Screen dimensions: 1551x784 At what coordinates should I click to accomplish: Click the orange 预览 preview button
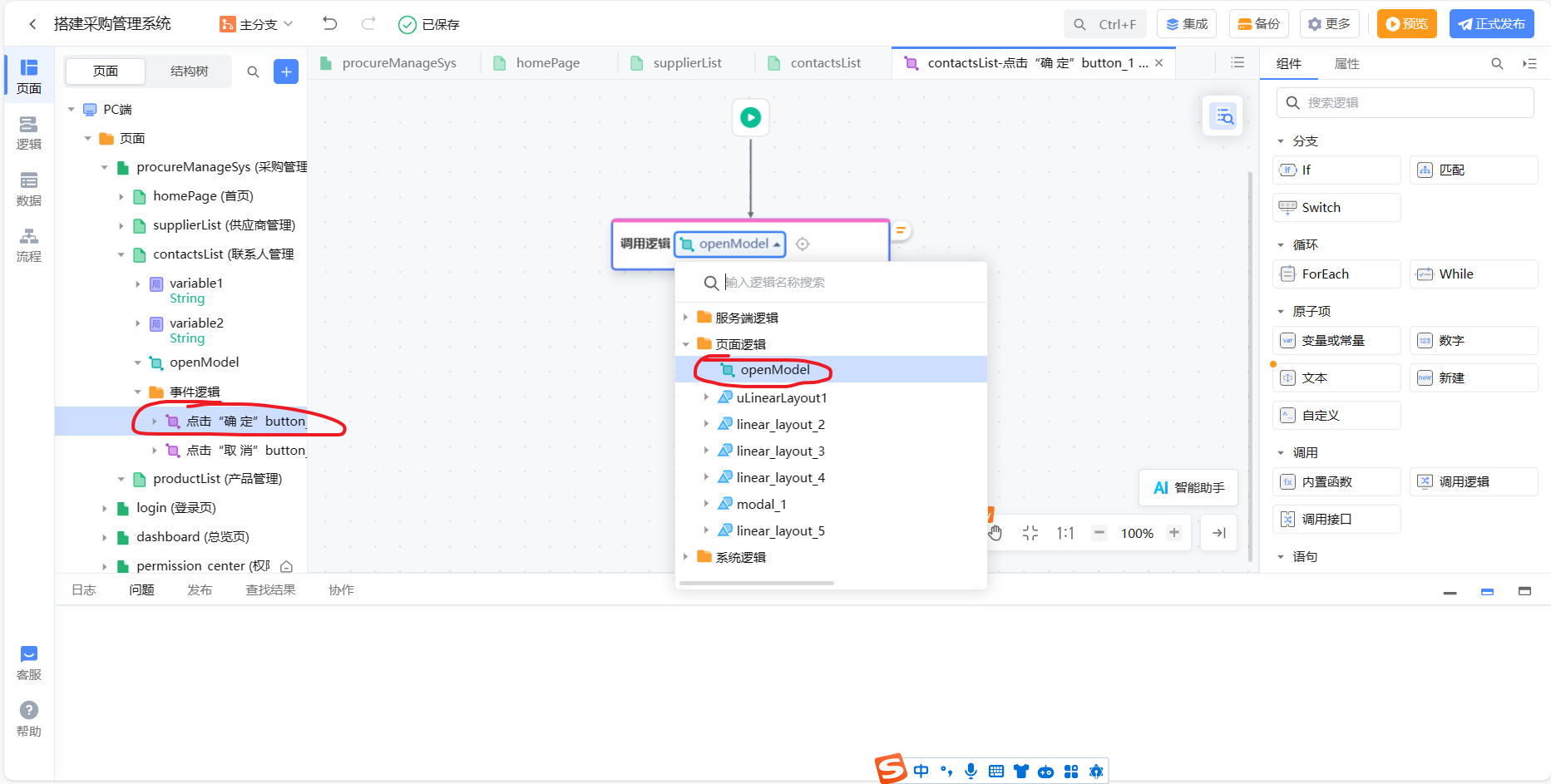[1406, 24]
